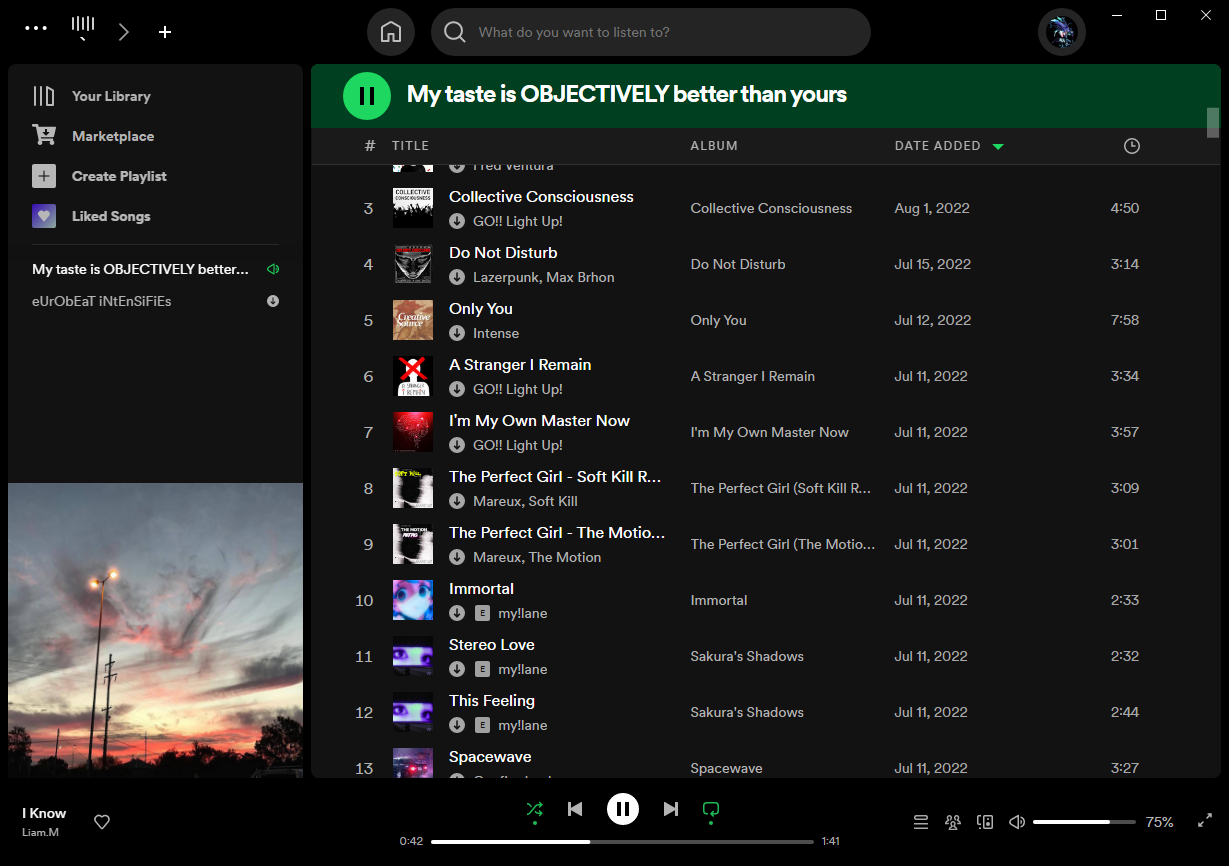Image resolution: width=1229 pixels, height=866 pixels.
Task: Select the 'My taste is OBJECTIVELY better…' sidebar playlist
Action: 141,269
